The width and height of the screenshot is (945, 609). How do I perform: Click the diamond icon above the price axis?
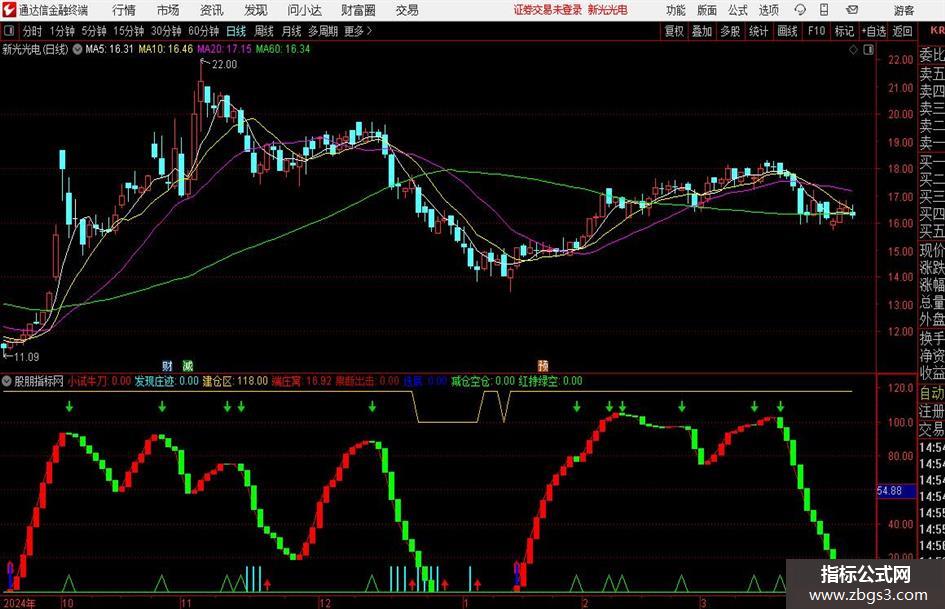pos(853,50)
